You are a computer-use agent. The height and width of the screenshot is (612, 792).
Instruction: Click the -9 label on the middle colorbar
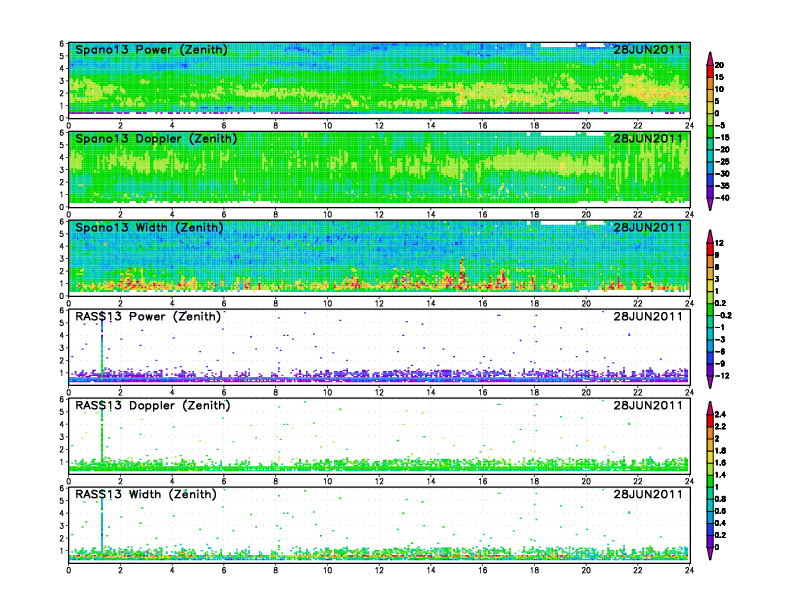(x=720, y=364)
